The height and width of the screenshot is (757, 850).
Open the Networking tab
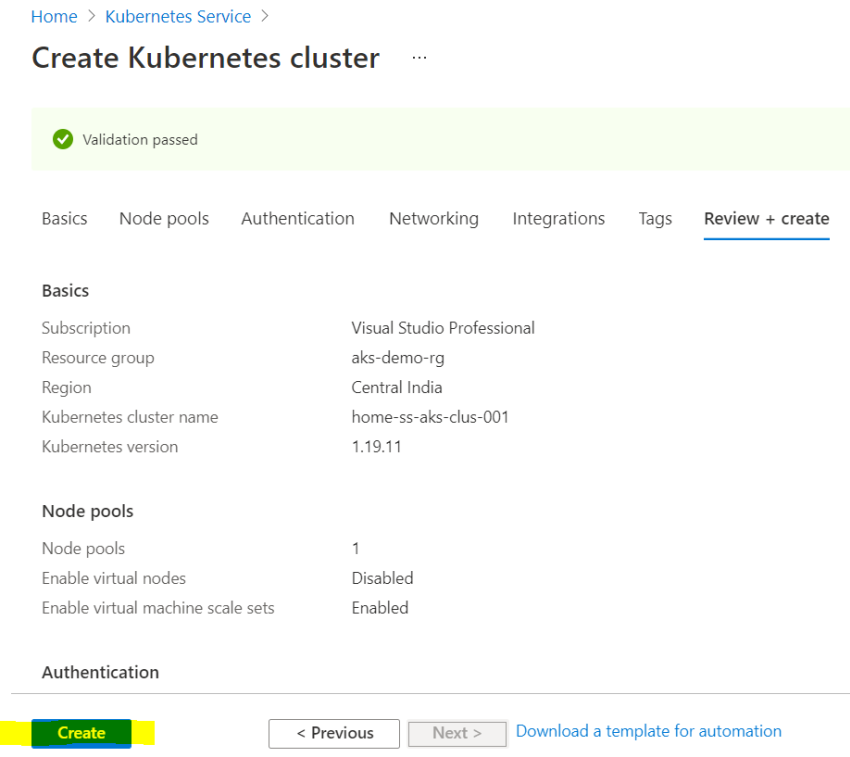coord(433,218)
